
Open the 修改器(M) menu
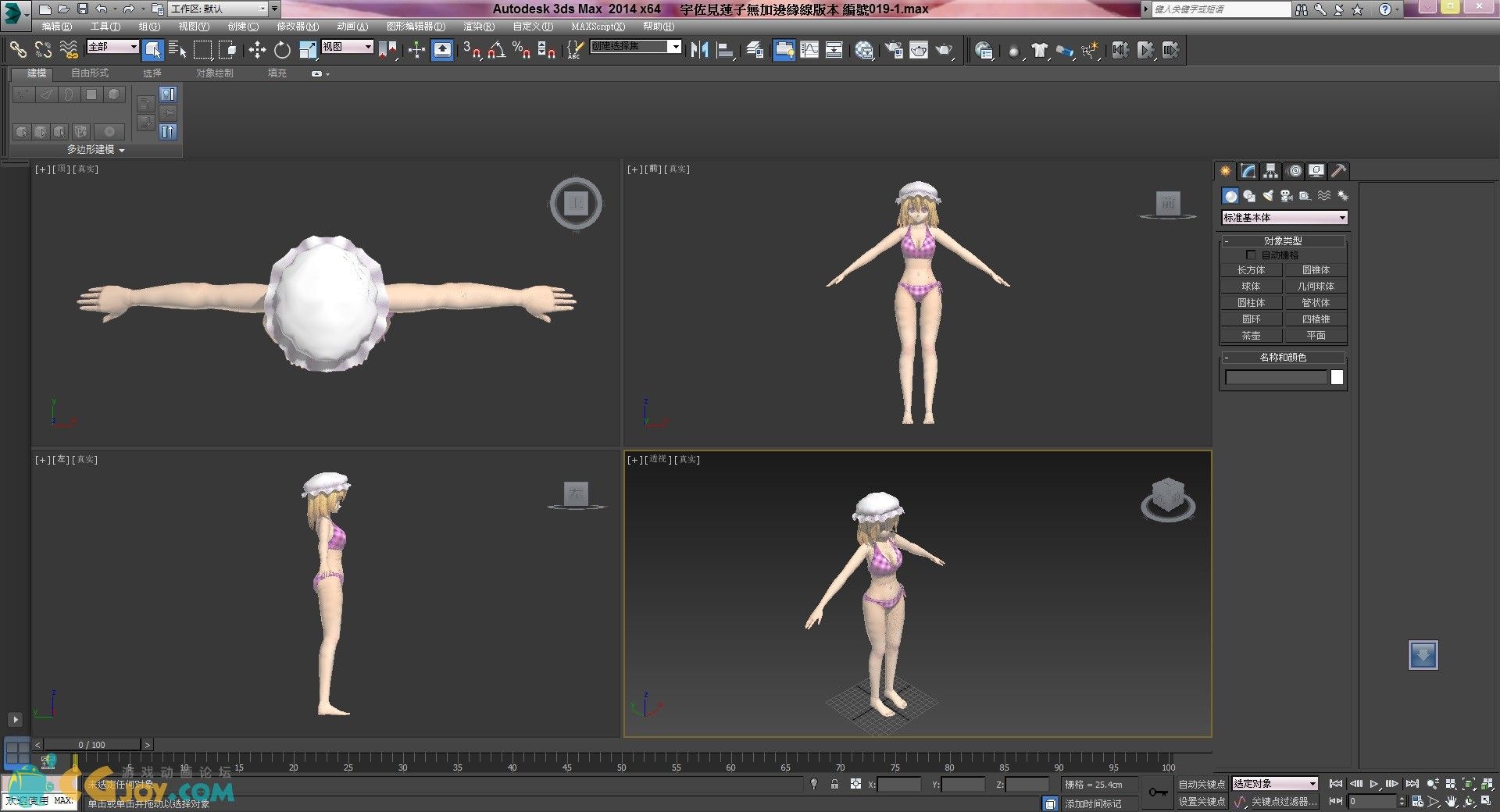pyautogui.click(x=298, y=27)
